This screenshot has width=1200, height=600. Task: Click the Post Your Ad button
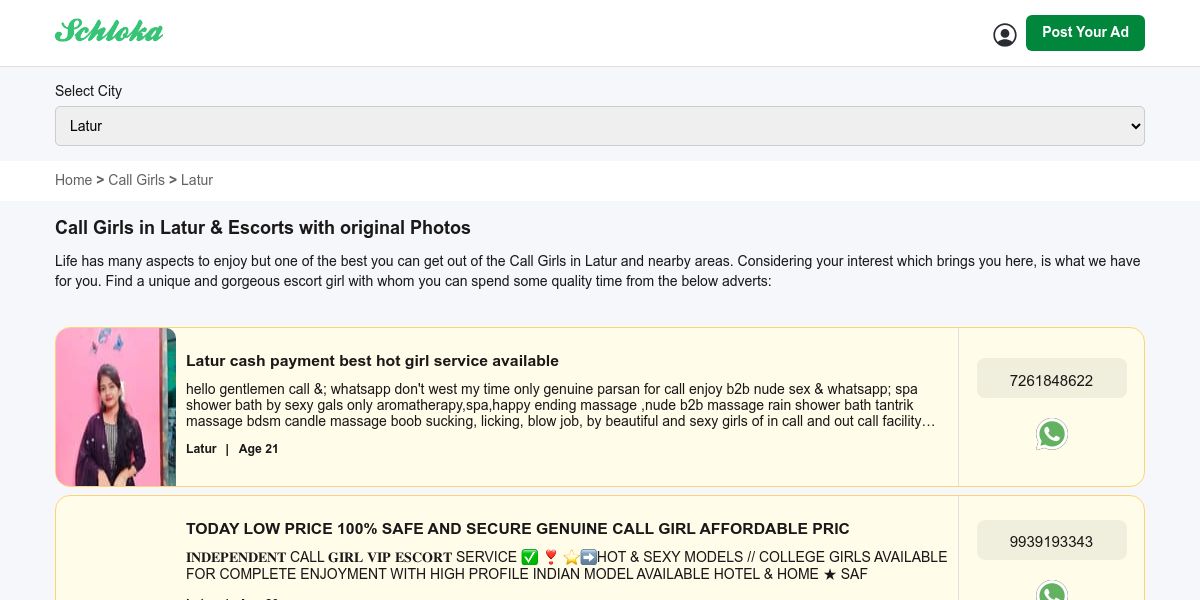1085,33
